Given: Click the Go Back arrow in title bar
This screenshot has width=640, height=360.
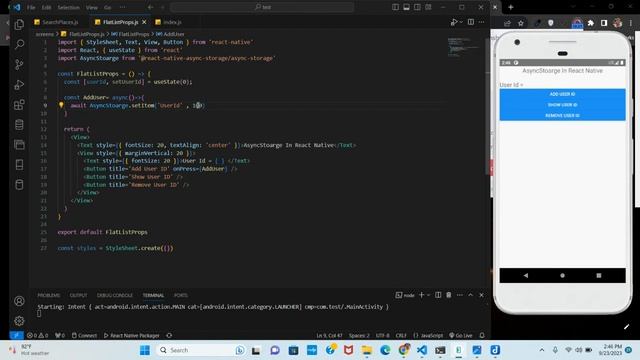Looking at the screenshot, I should click(x=151, y=7).
